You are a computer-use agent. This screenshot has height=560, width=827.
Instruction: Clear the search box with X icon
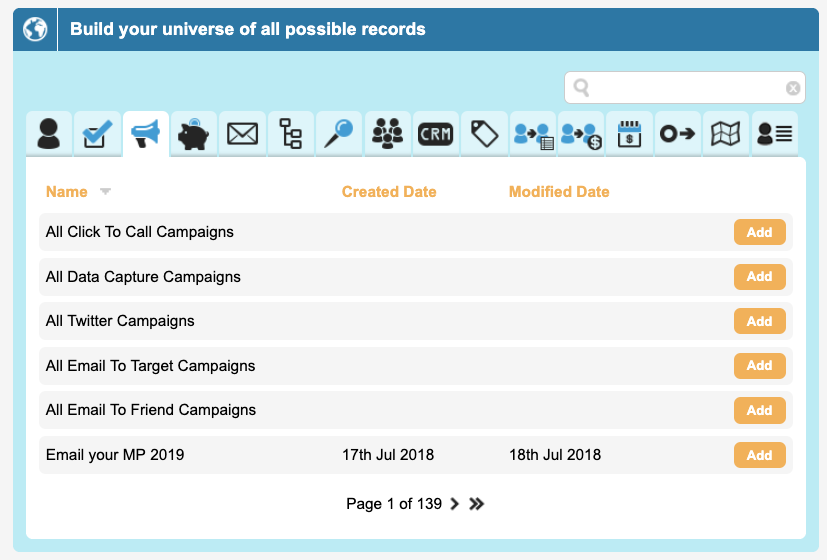pos(793,88)
